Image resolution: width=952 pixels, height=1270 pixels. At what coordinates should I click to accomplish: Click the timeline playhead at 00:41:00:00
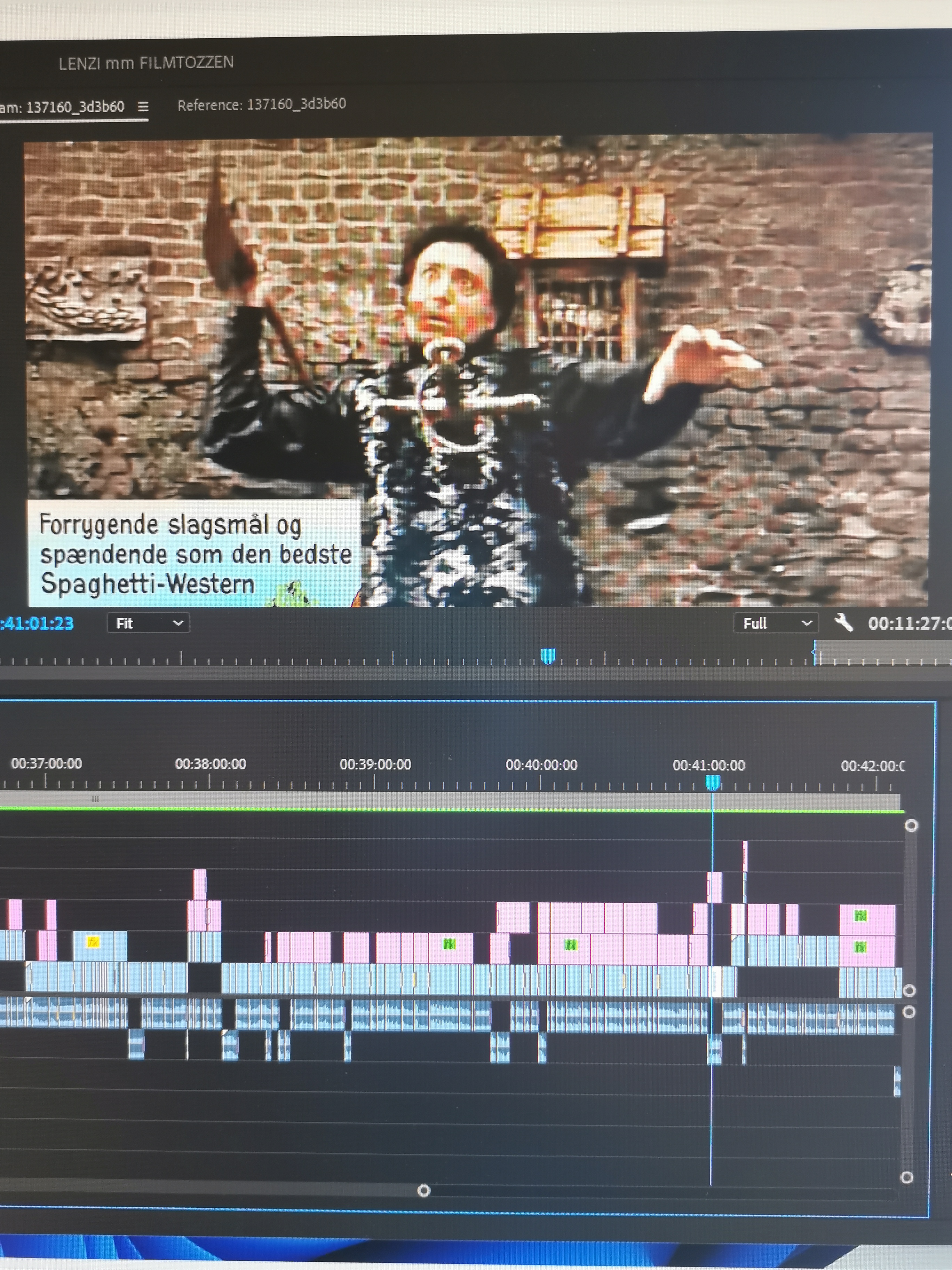(712, 782)
